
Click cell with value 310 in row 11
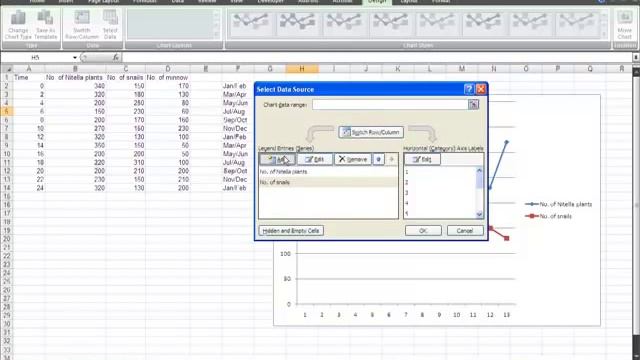125,162
